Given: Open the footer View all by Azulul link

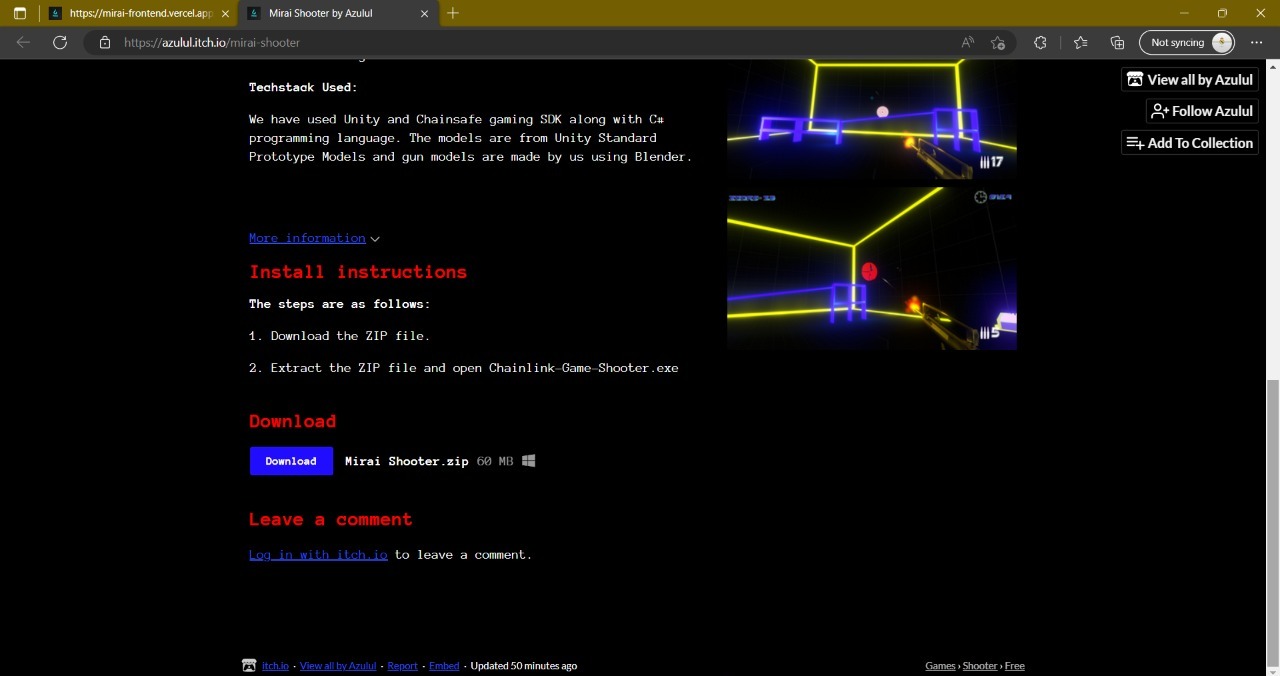Looking at the screenshot, I should pyautogui.click(x=338, y=666).
